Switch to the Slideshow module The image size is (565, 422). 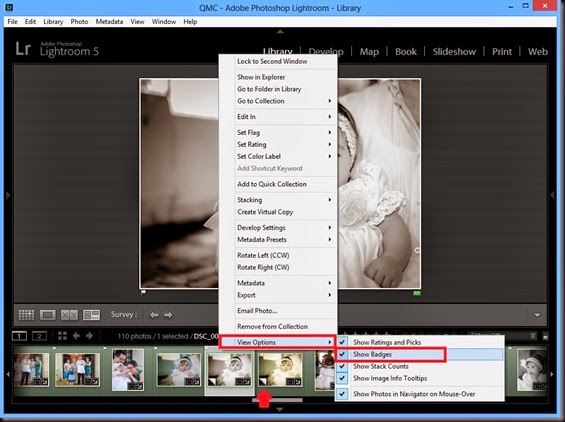pyautogui.click(x=454, y=52)
